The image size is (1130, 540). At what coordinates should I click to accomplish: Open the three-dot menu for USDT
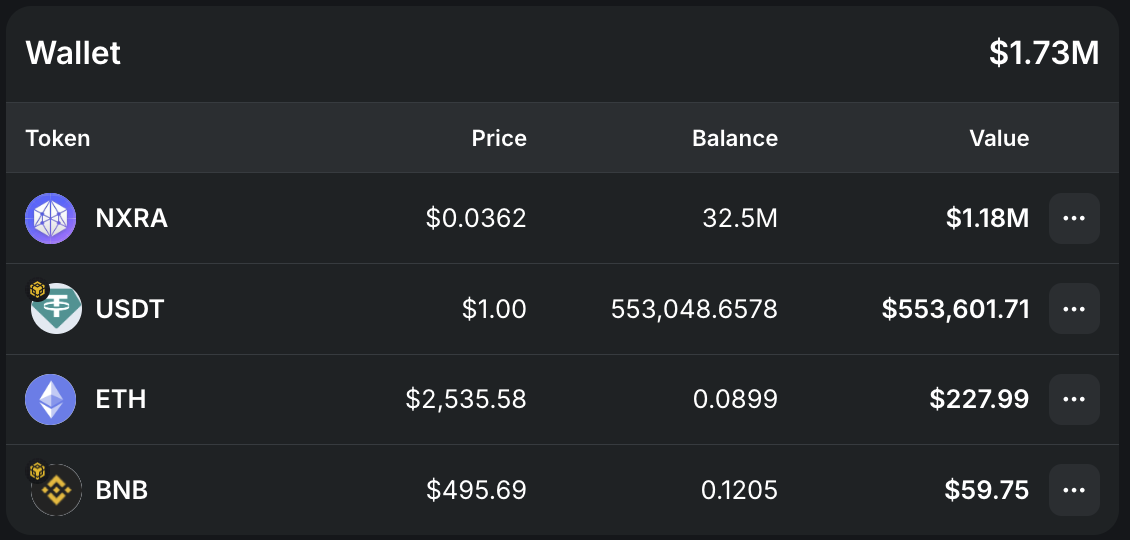[1074, 309]
